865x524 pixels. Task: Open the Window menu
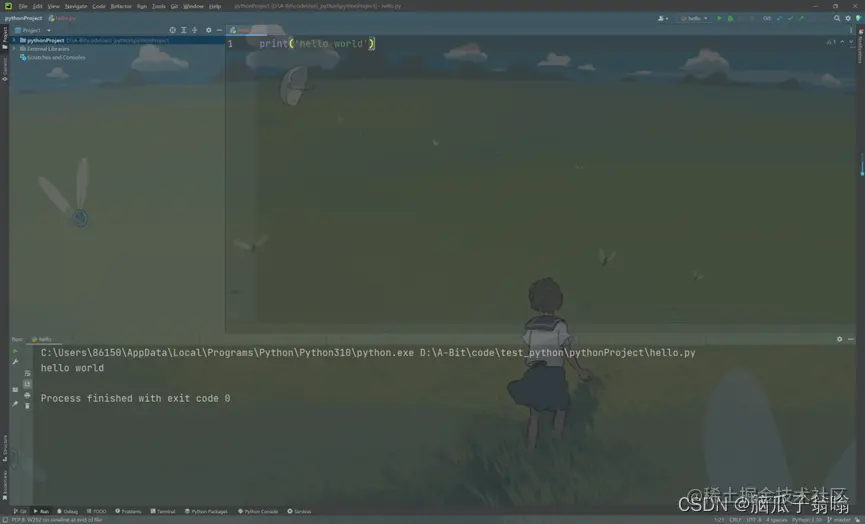[x=193, y=6]
